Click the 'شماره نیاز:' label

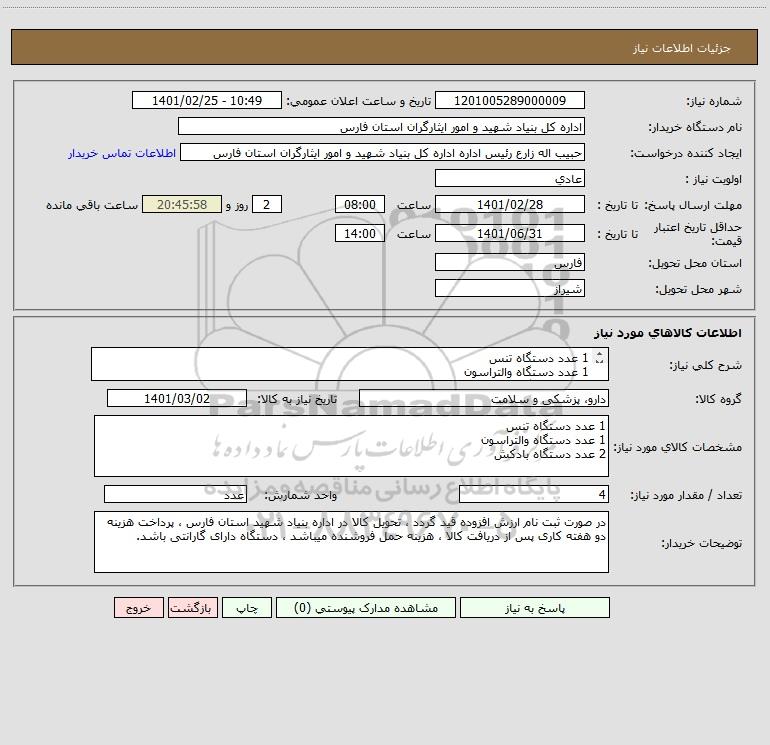(714, 101)
